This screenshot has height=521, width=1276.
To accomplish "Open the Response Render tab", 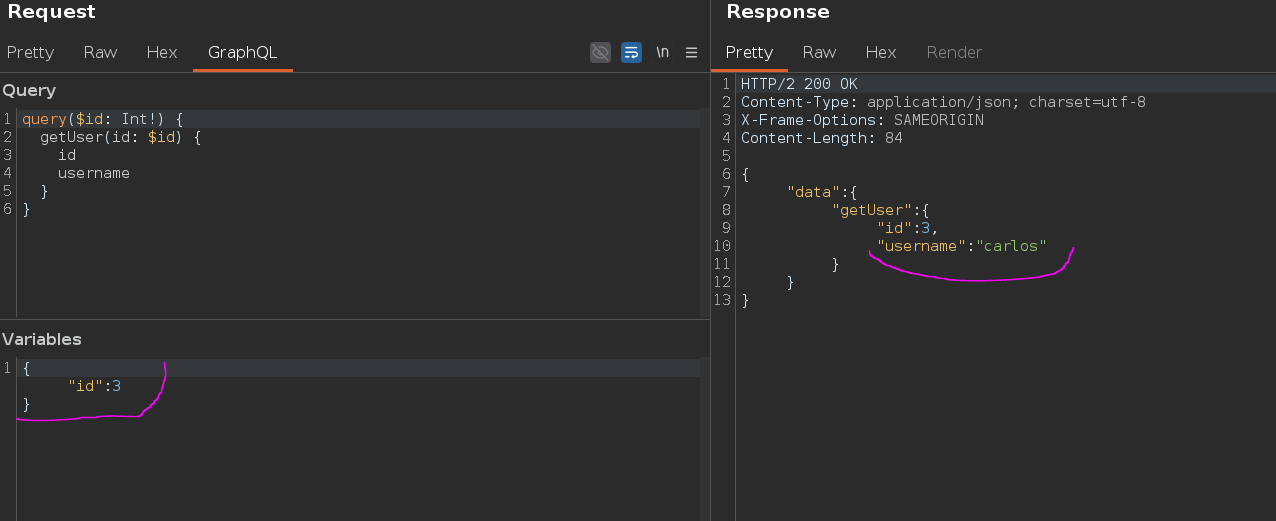I will coord(954,52).
